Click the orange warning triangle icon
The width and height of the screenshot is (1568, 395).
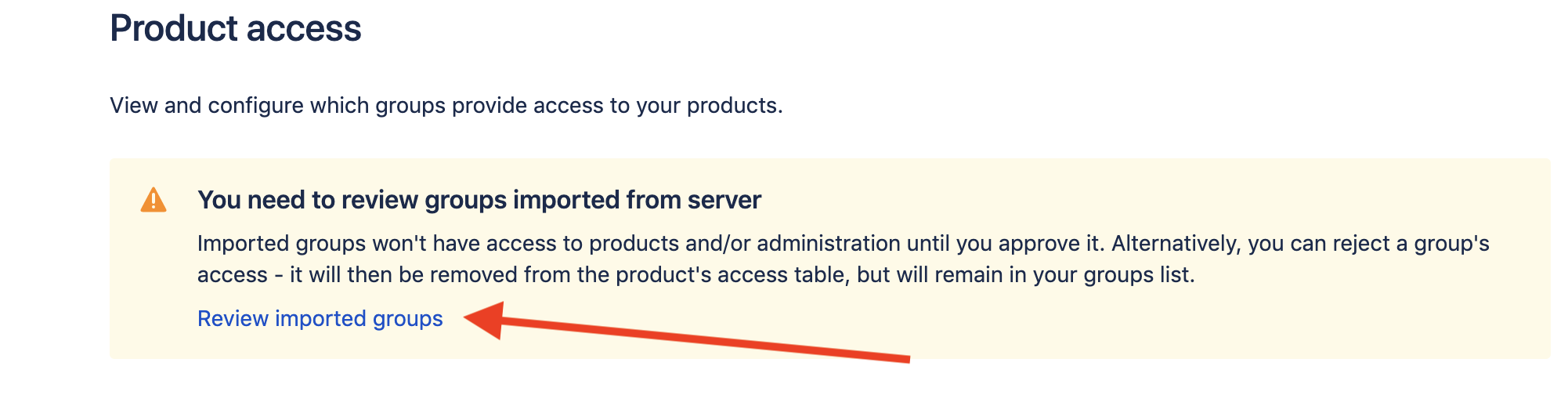point(154,201)
